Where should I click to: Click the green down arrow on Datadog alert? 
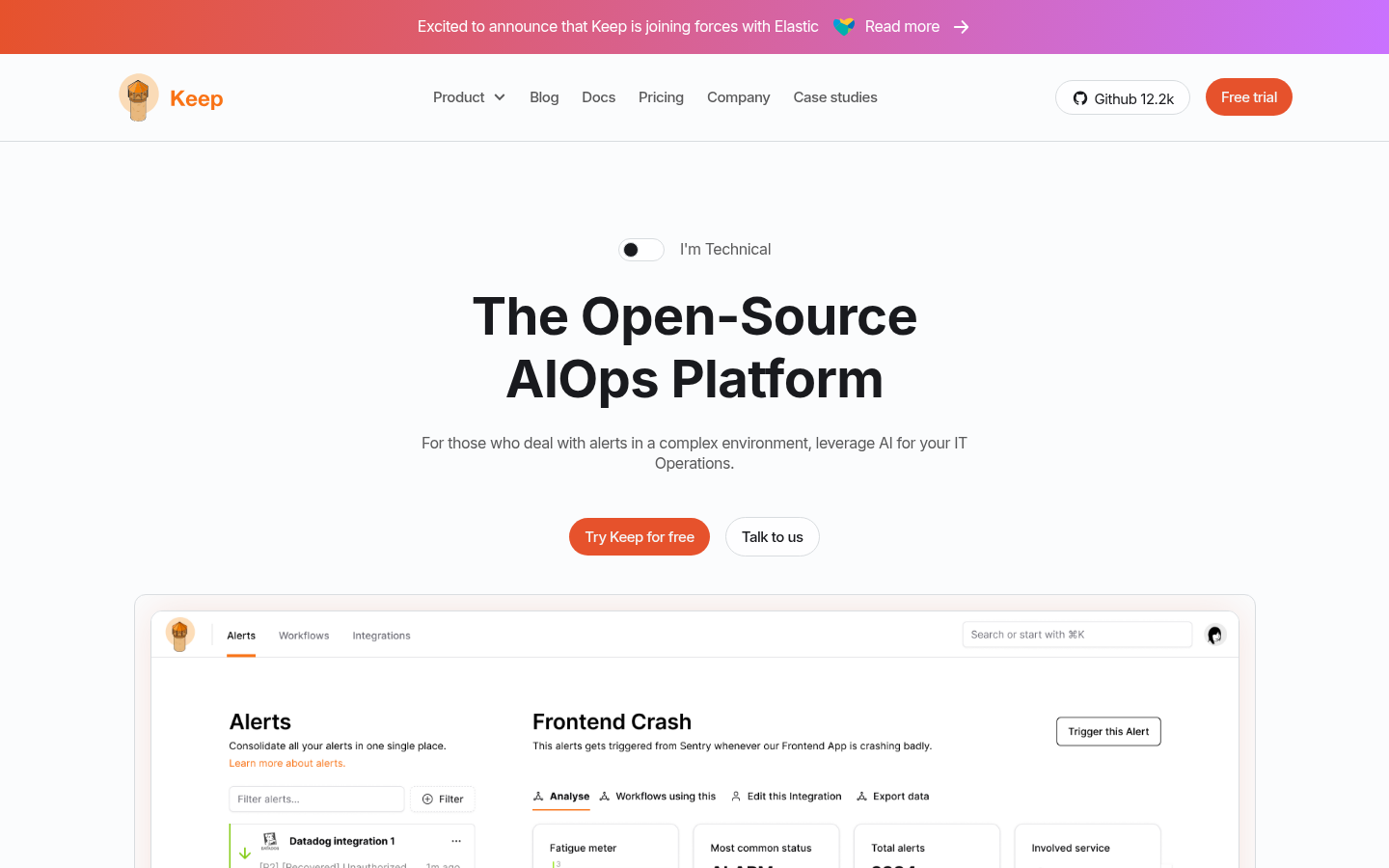point(245,854)
